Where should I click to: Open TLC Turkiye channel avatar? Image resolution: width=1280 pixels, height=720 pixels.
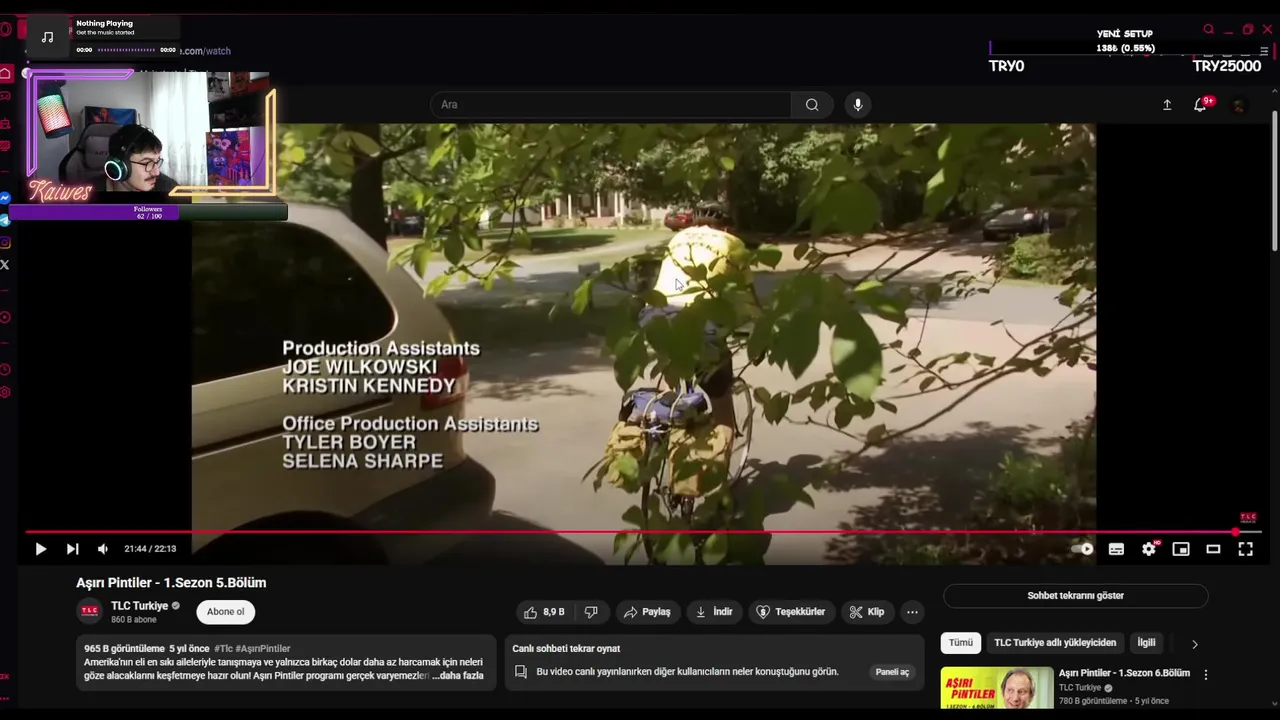coord(90,611)
